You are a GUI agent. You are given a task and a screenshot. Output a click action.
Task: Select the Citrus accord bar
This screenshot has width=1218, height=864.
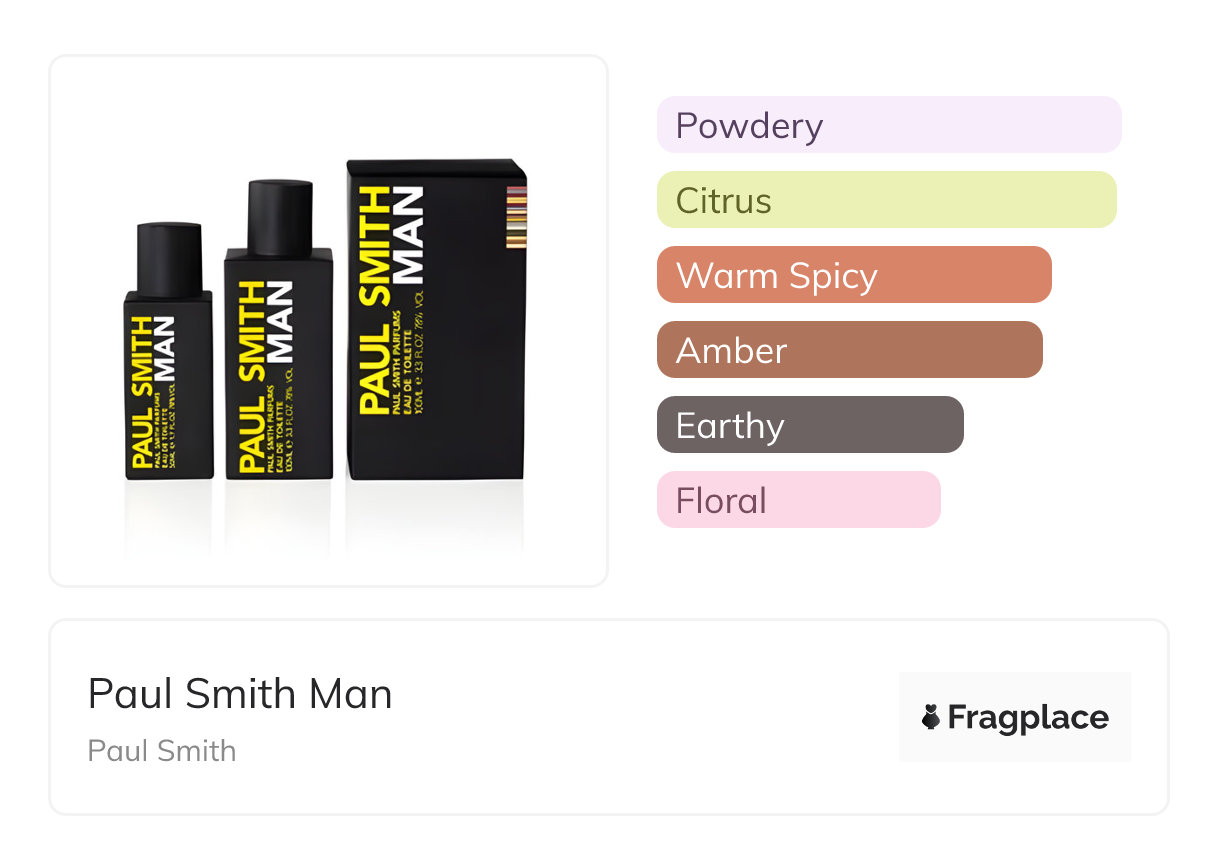pos(886,200)
